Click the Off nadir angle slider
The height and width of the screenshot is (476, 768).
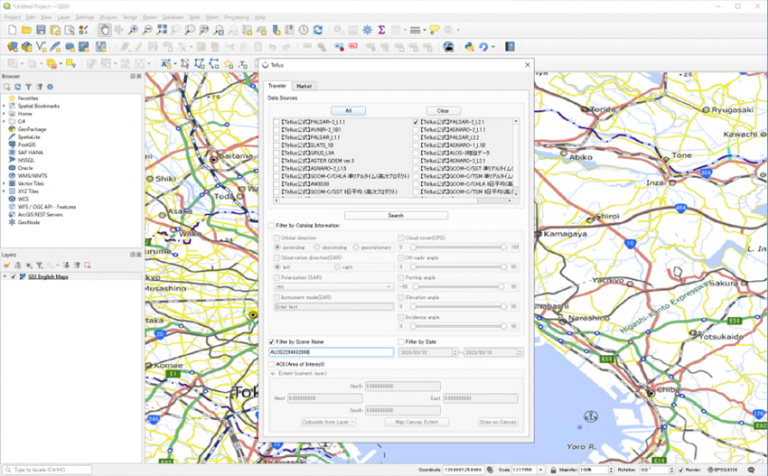click(458, 267)
